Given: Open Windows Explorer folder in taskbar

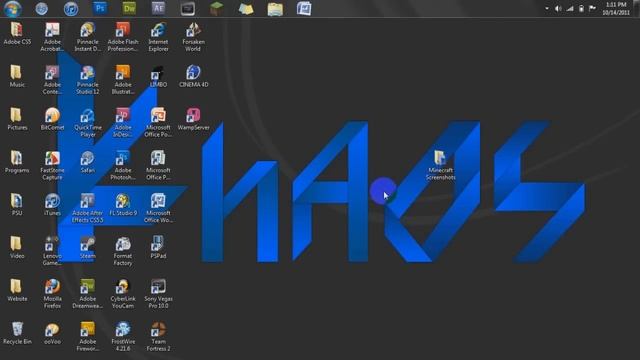Looking at the screenshot, I should [275, 9].
